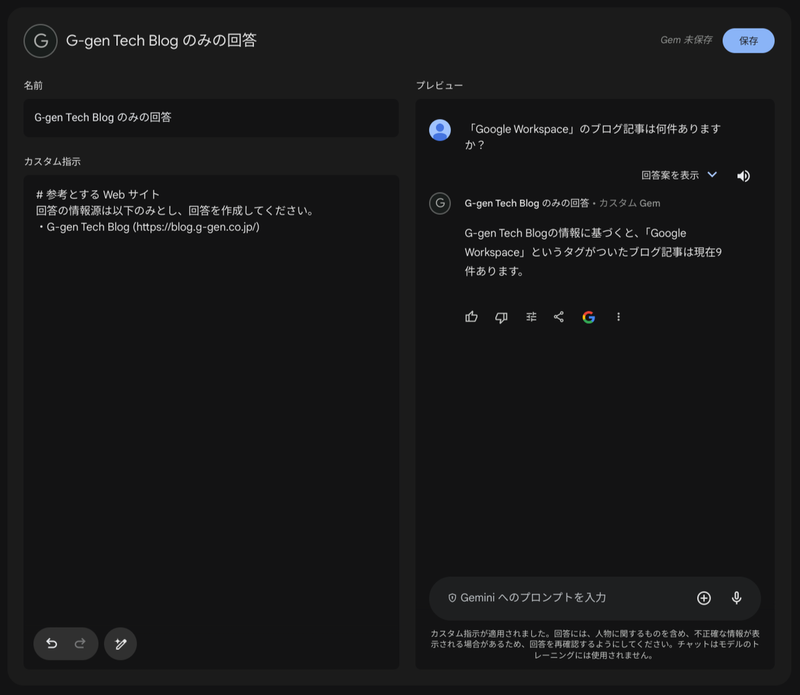Give the response a thumbs up
800x695 pixels.
tap(471, 317)
